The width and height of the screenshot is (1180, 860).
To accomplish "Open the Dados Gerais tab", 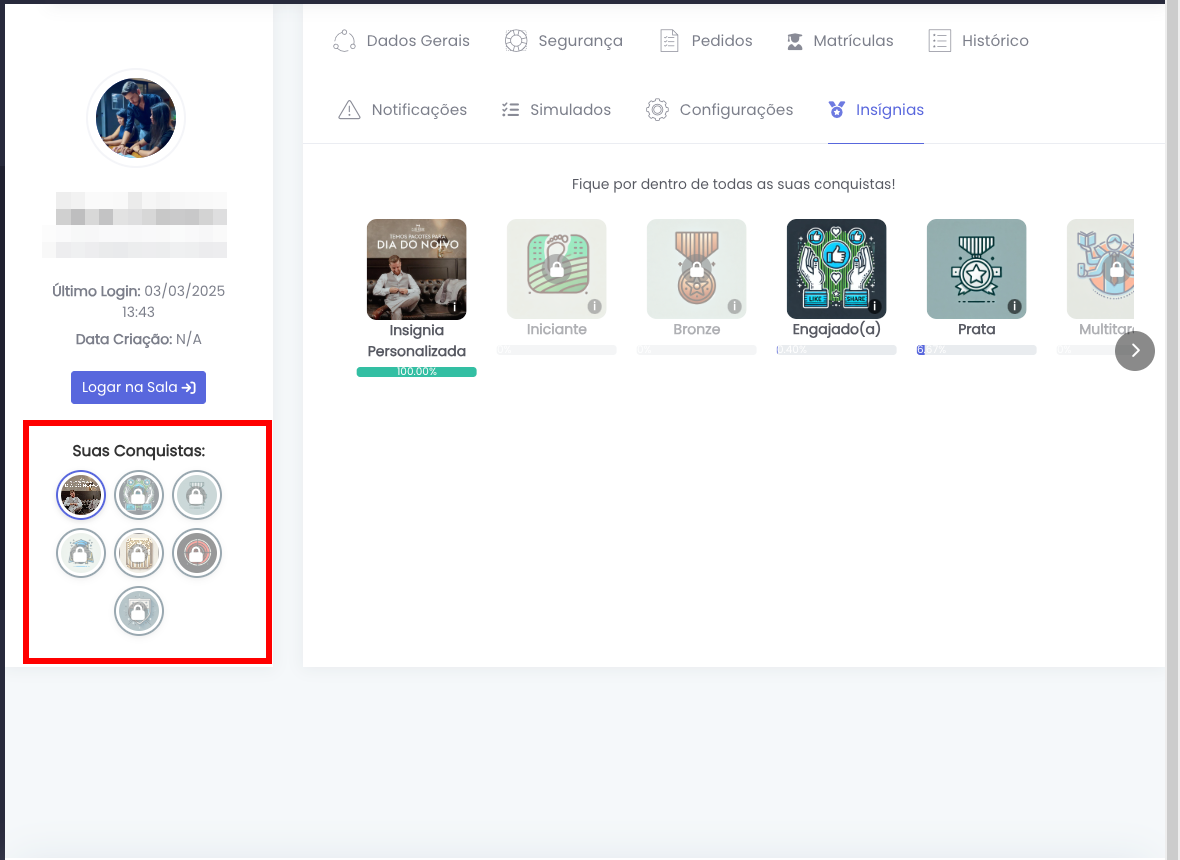I will (x=401, y=41).
